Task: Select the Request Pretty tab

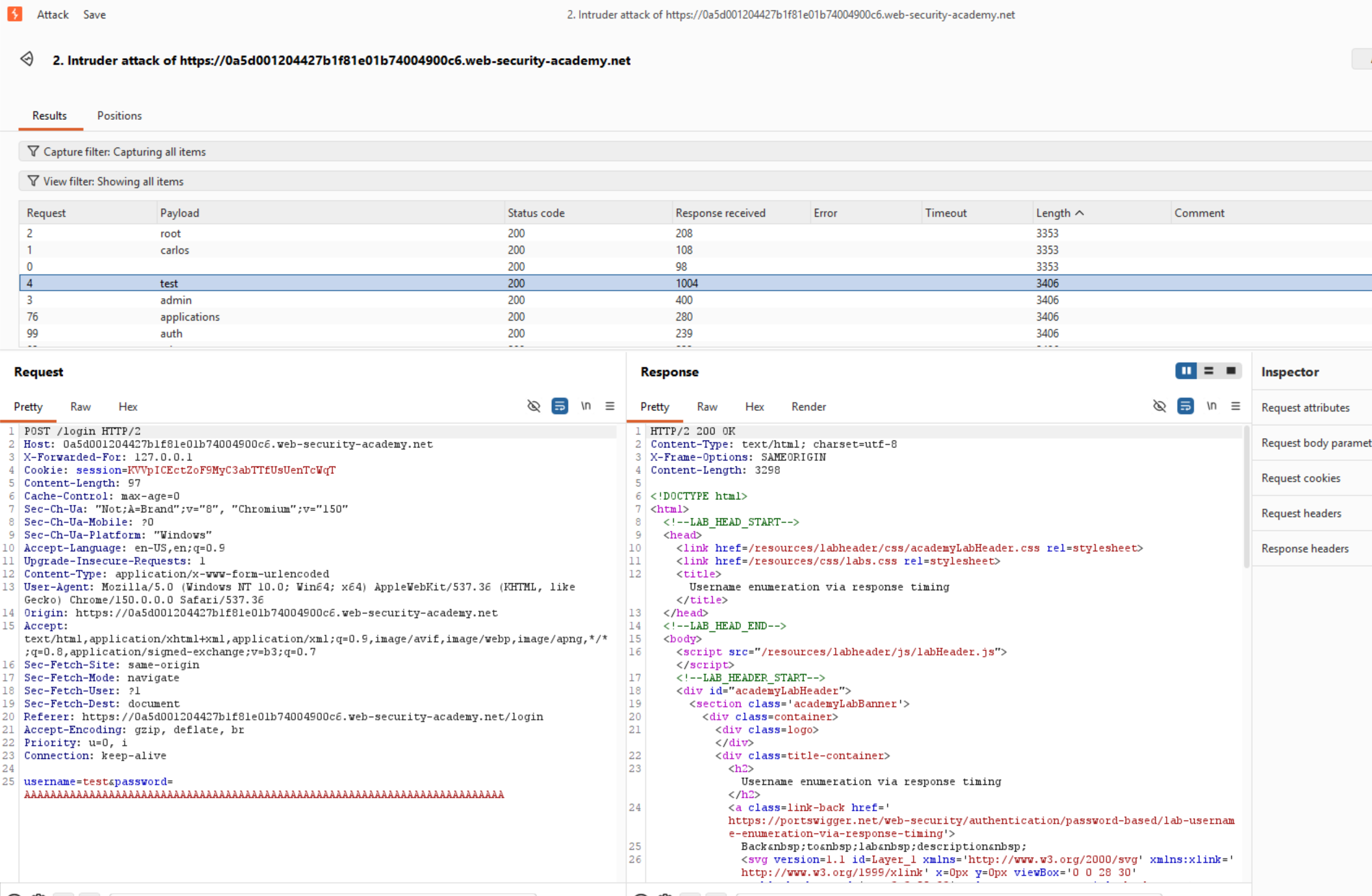Action: point(28,407)
